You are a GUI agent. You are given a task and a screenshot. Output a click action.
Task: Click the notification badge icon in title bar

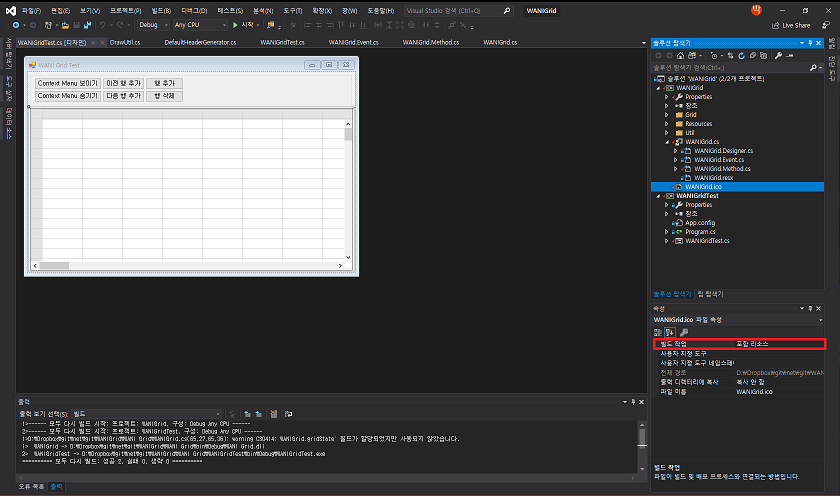(756, 10)
